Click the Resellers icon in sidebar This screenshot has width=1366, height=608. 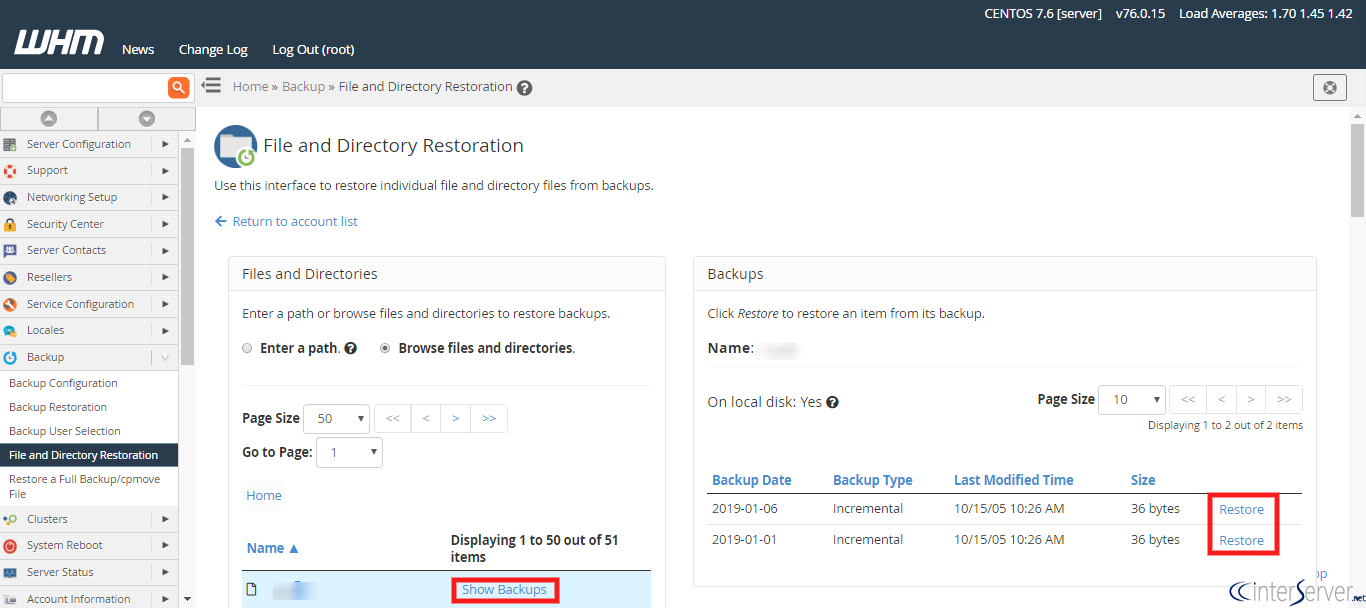pyautogui.click(x=10, y=278)
